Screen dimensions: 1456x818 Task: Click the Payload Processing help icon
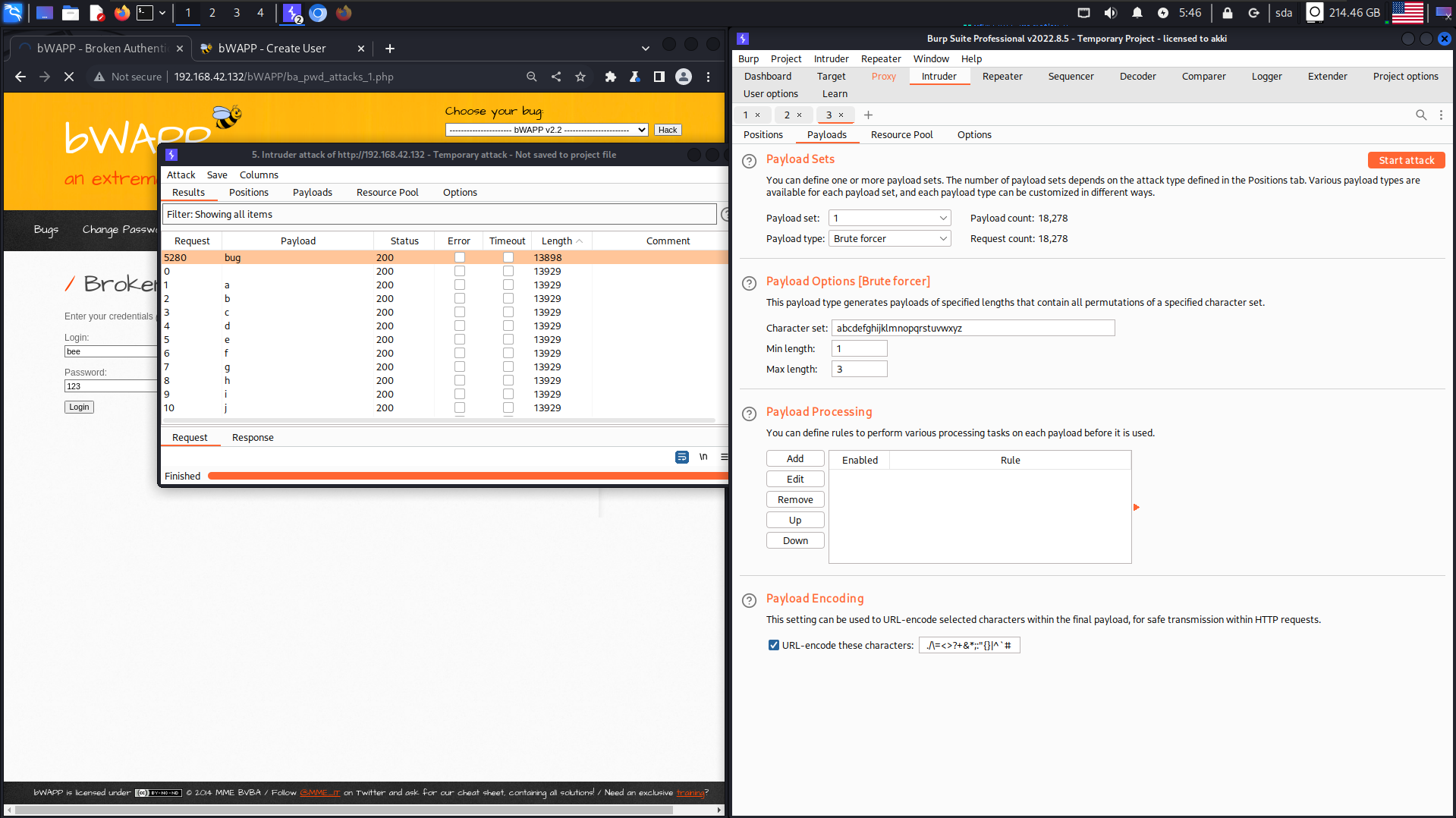pyautogui.click(x=749, y=414)
